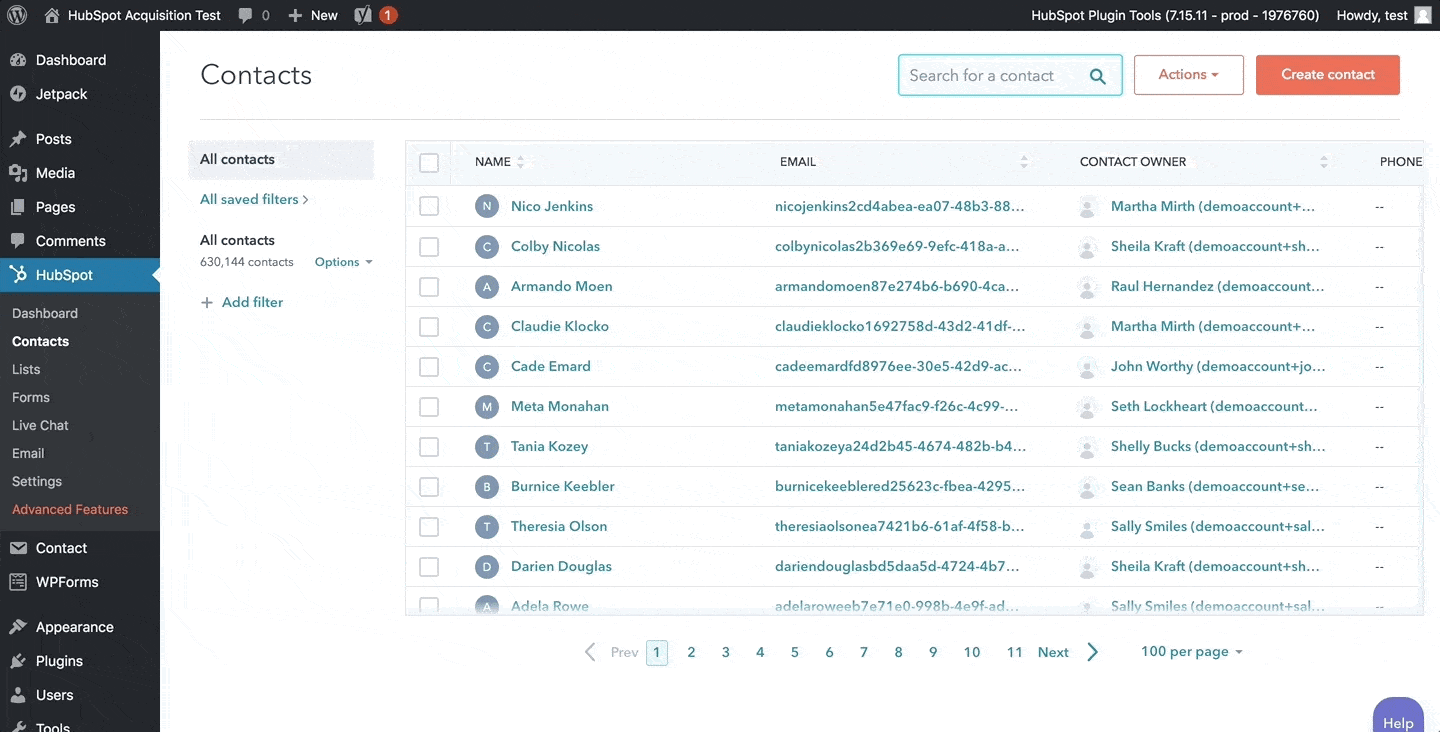This screenshot has width=1440, height=732.
Task: Check the row checkbox for Meta Monahan
Action: pos(429,406)
